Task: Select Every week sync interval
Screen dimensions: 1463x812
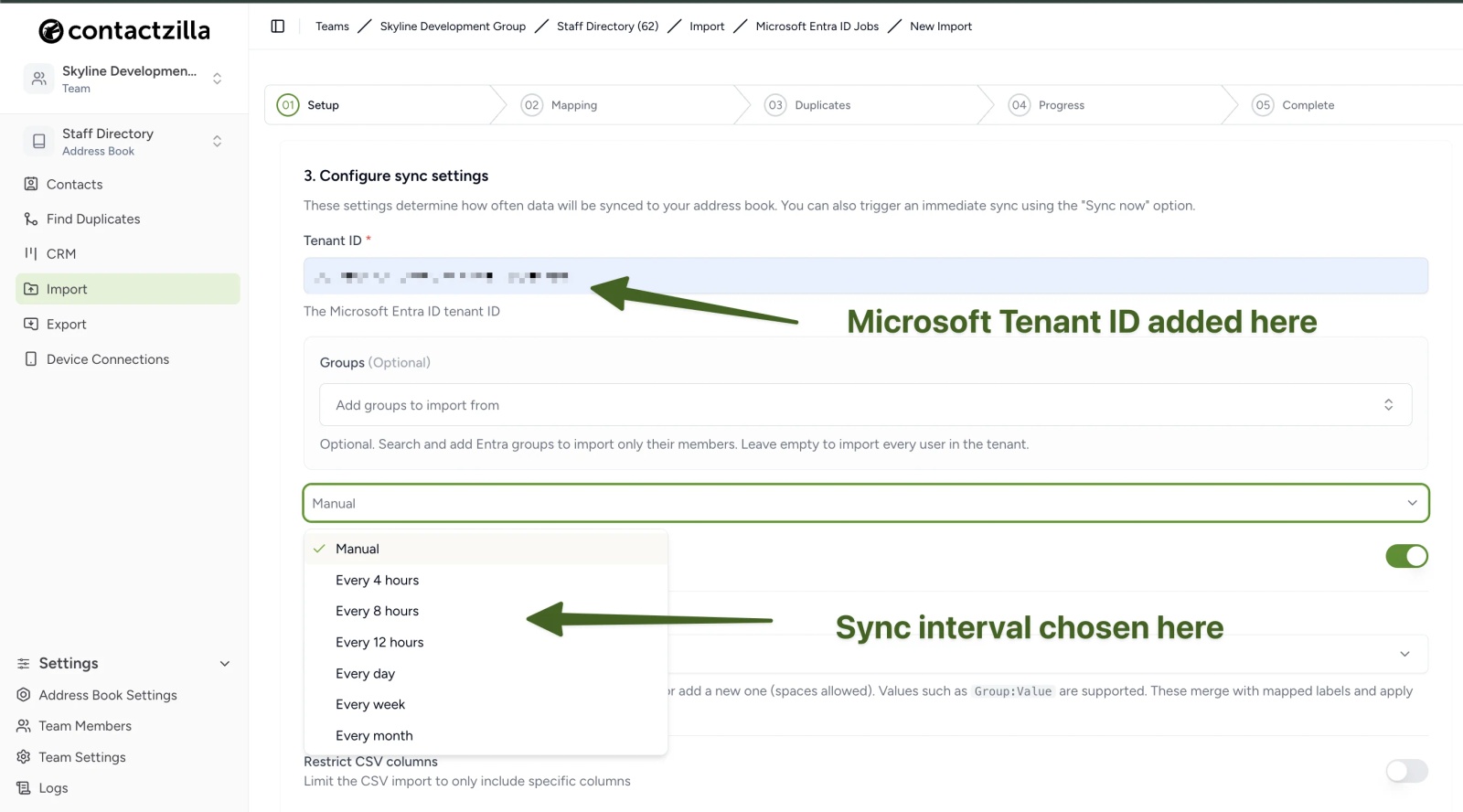Action: (486, 705)
